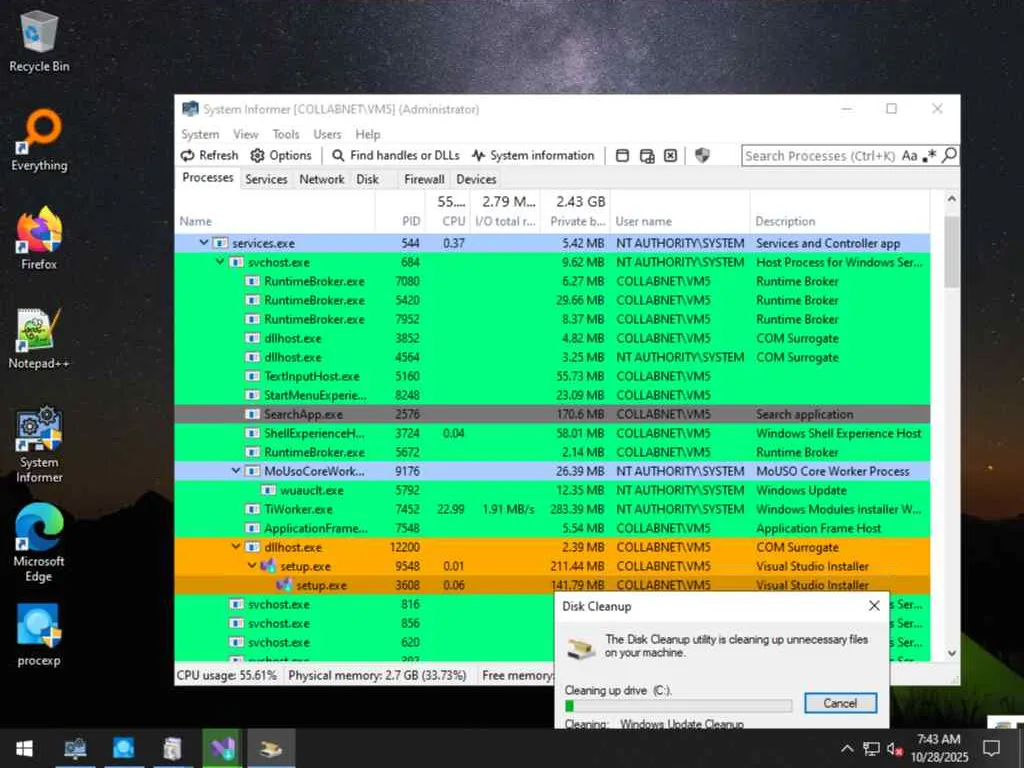Click the Refresh toolbar button
Image resolution: width=1024 pixels, height=768 pixels.
(210, 155)
